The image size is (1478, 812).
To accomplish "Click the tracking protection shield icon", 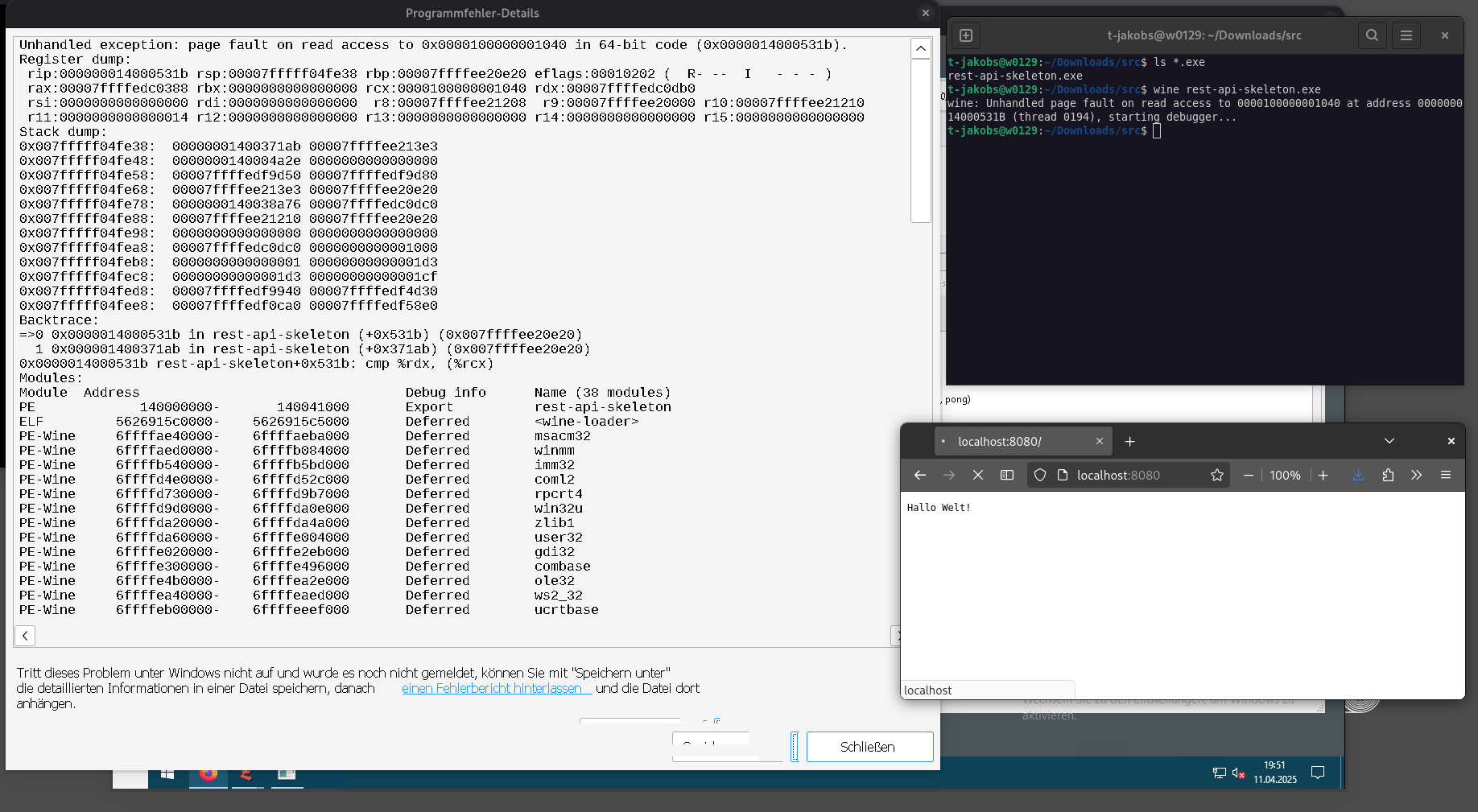I will tap(1040, 476).
